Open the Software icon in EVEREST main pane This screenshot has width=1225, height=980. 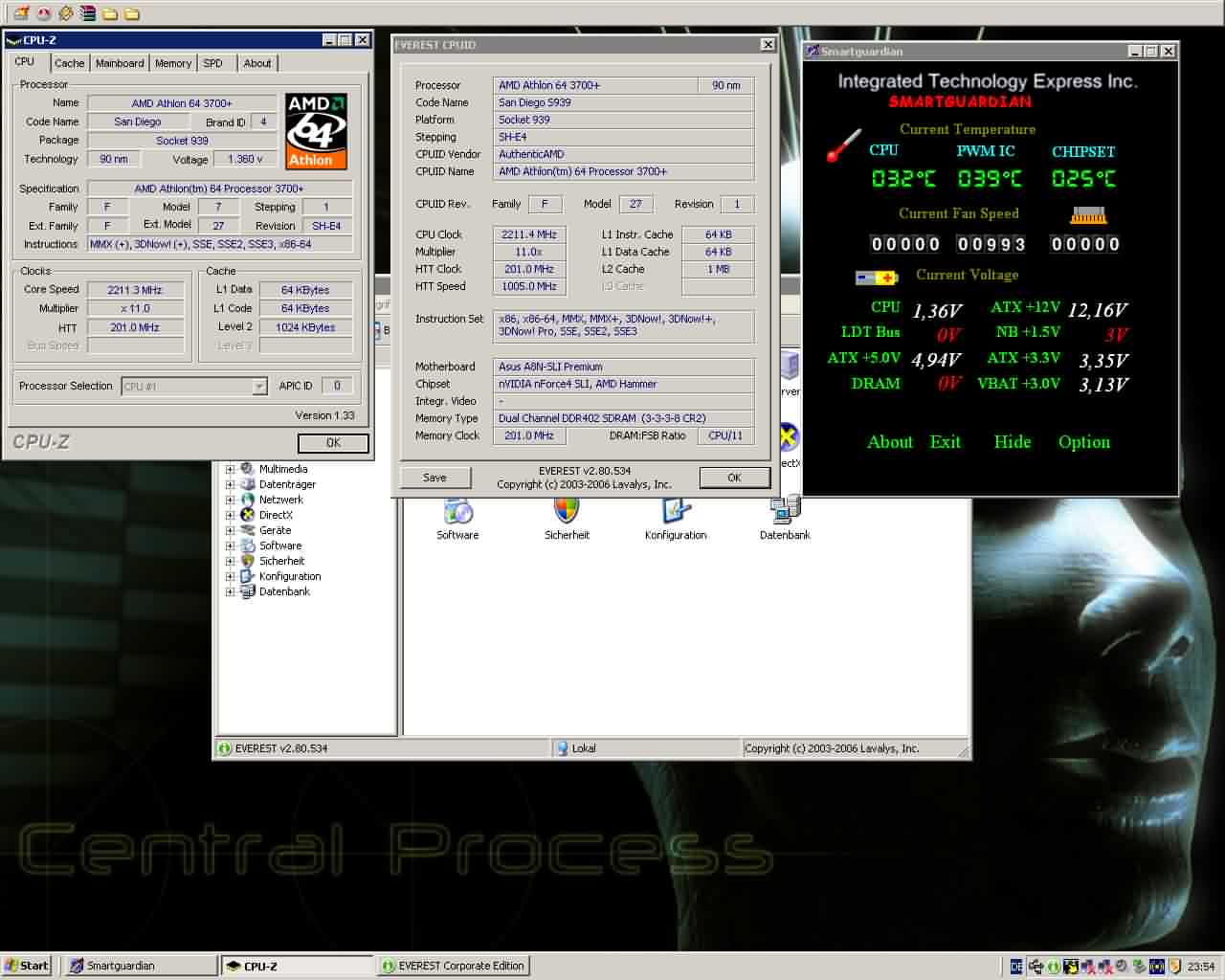(457, 512)
